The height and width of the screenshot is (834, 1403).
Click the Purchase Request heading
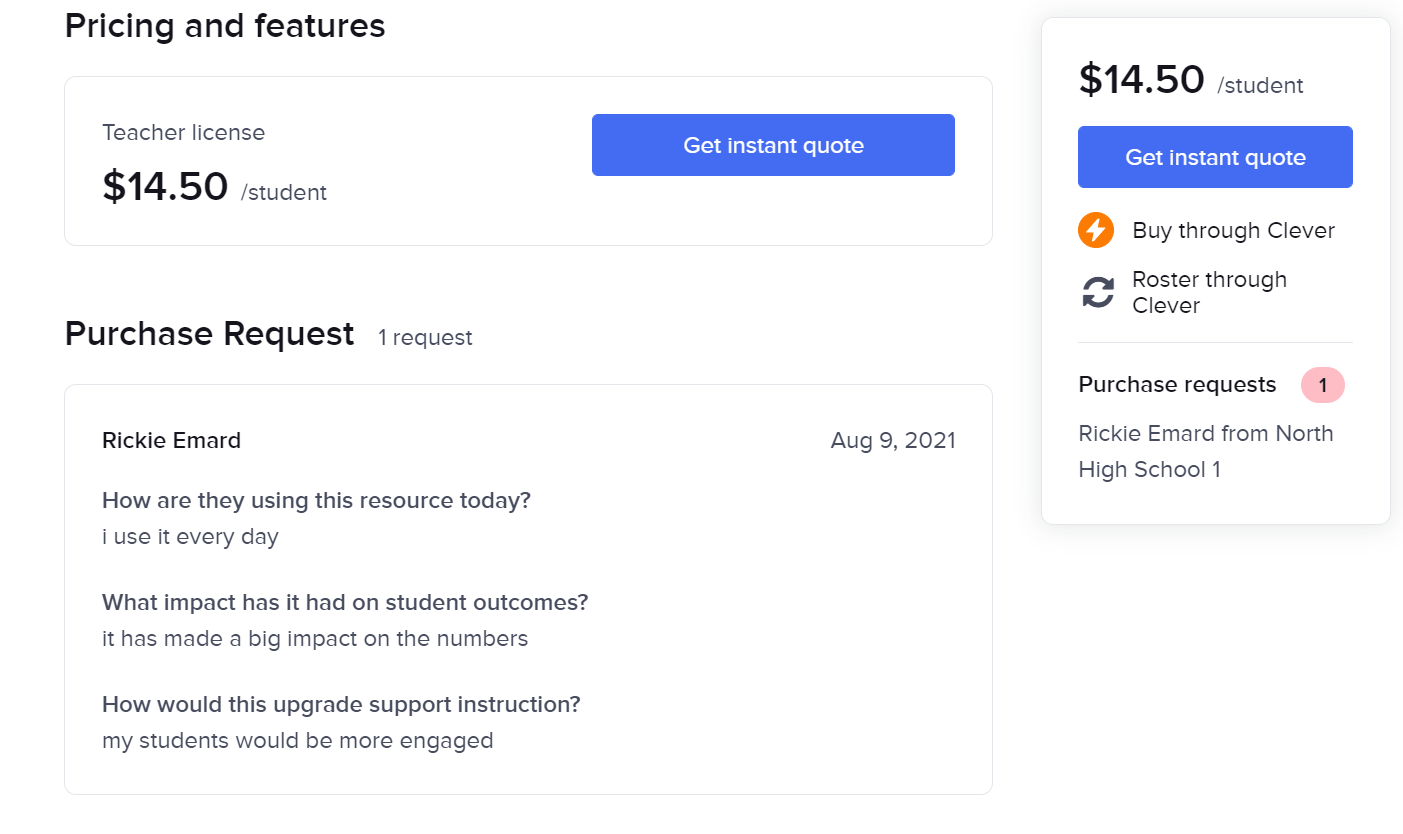coord(209,334)
